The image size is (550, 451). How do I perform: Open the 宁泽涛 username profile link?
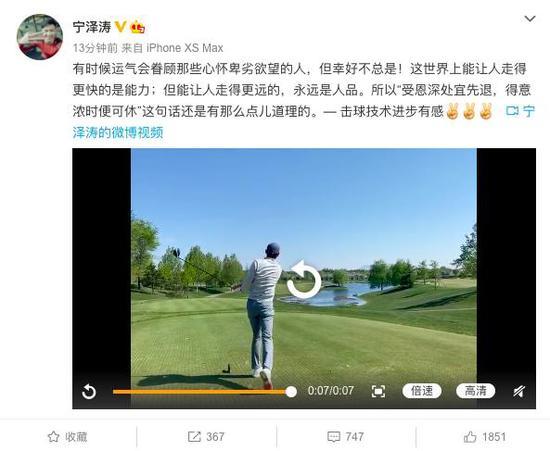coord(92,27)
